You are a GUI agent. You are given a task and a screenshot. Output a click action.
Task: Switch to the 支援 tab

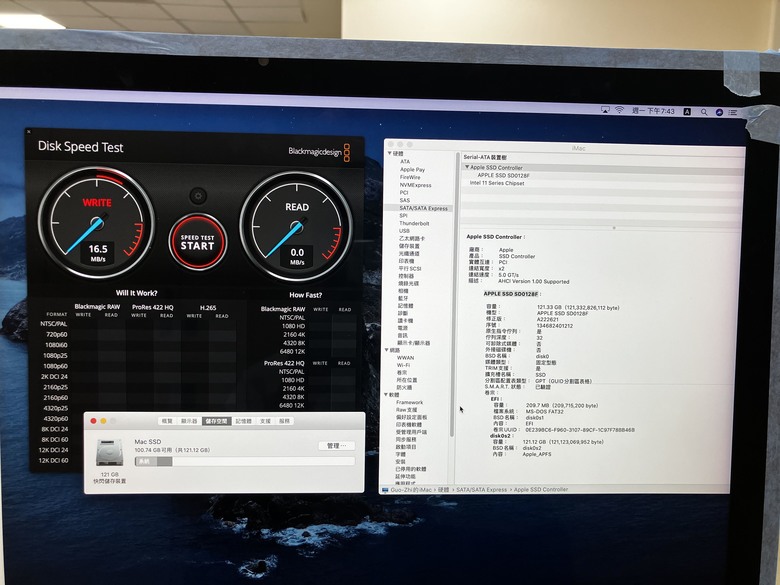pyautogui.click(x=265, y=421)
